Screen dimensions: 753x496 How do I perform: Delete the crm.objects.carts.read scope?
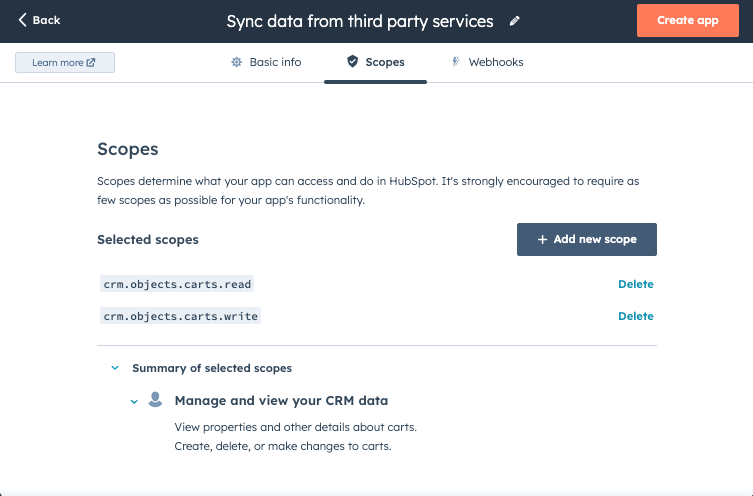pyautogui.click(x=635, y=284)
